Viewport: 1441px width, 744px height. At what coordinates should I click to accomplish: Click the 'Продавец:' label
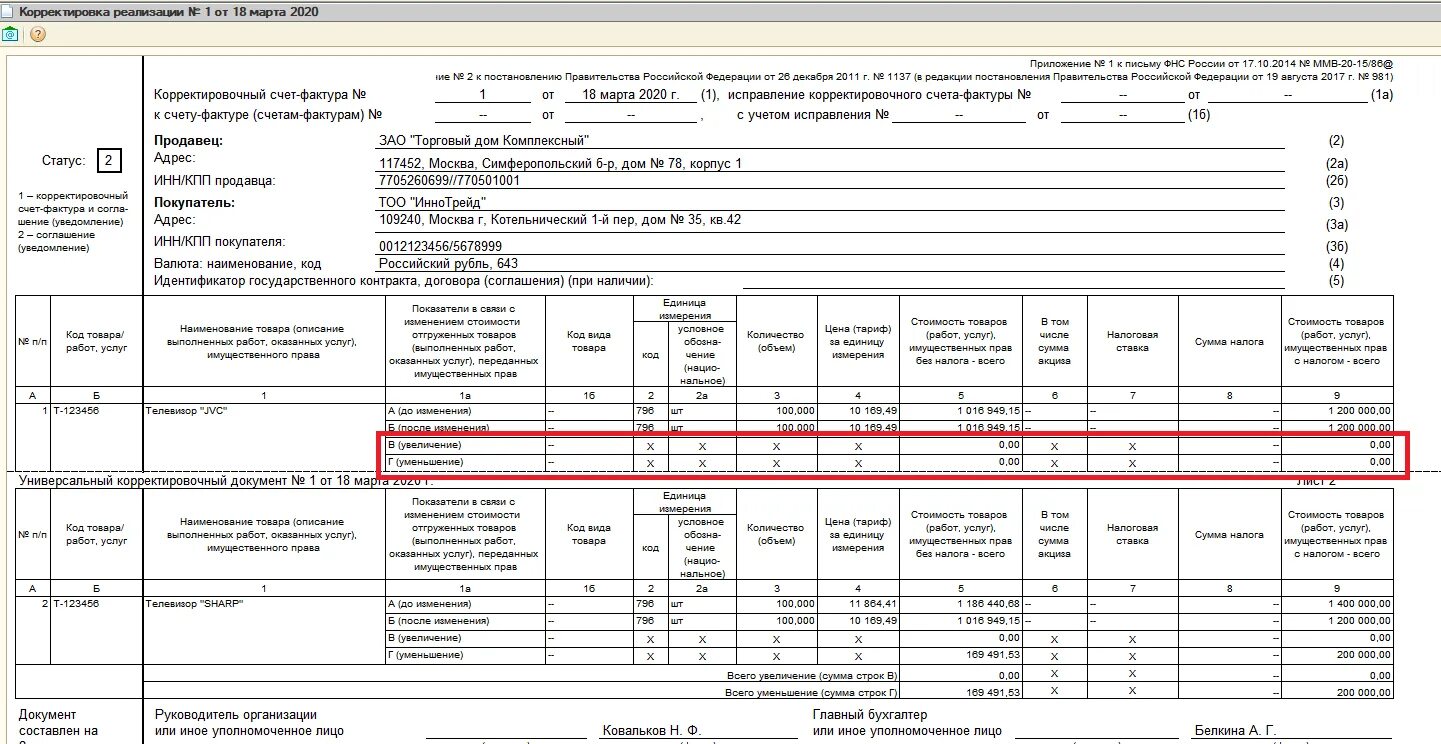coord(188,141)
